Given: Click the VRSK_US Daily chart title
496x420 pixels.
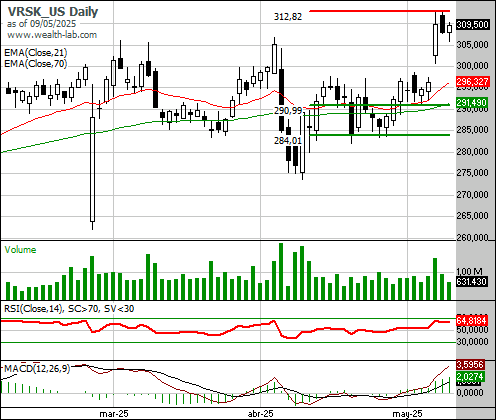Looking at the screenshot, I should coord(53,12).
